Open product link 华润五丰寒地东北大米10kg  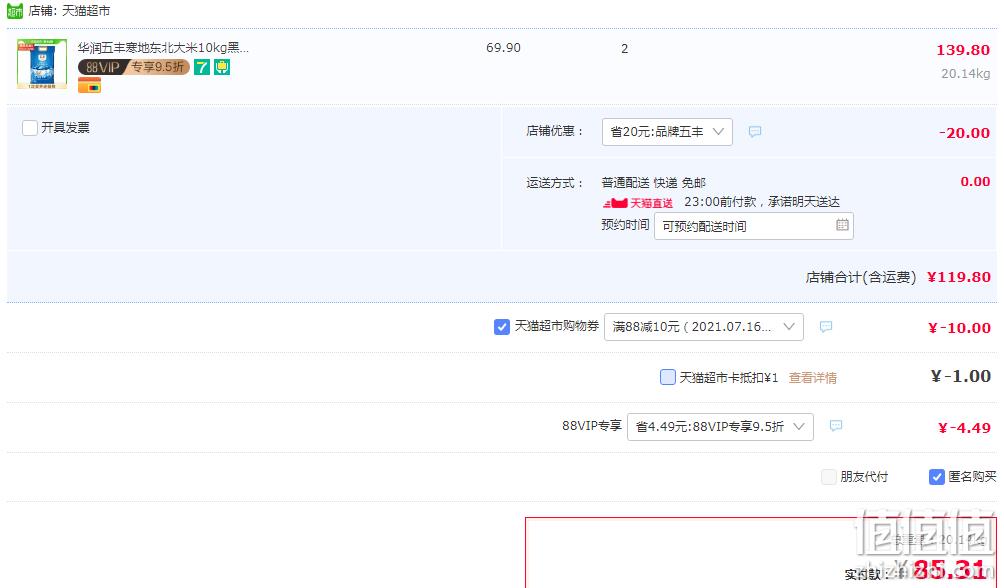(x=163, y=47)
